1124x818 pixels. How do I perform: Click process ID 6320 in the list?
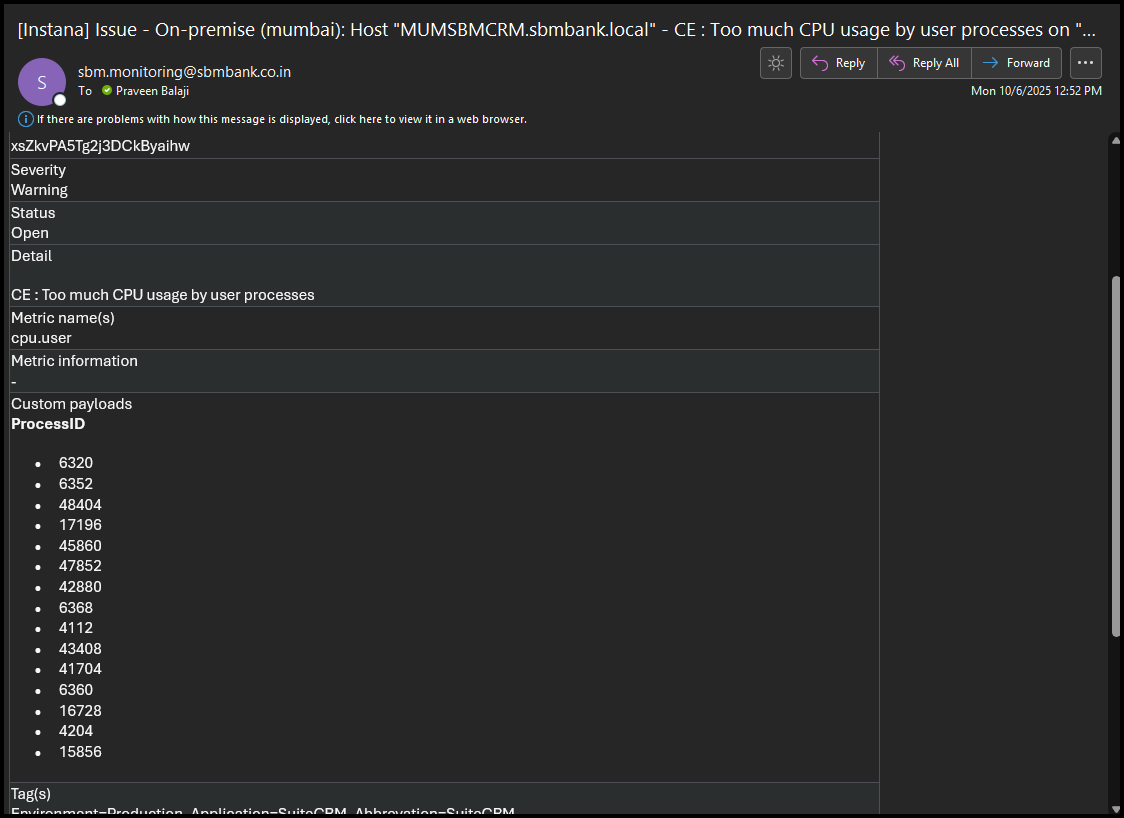(x=76, y=463)
